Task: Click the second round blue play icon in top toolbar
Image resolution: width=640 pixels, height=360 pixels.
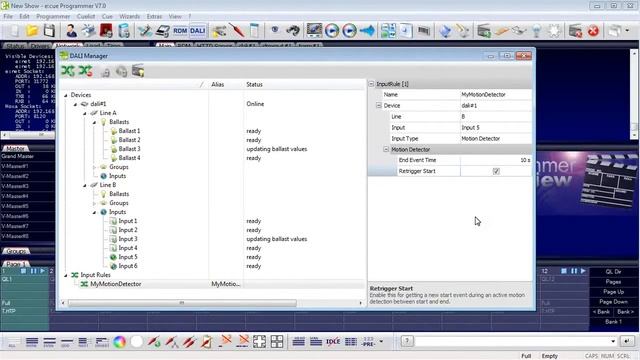Action: click(x=349, y=31)
